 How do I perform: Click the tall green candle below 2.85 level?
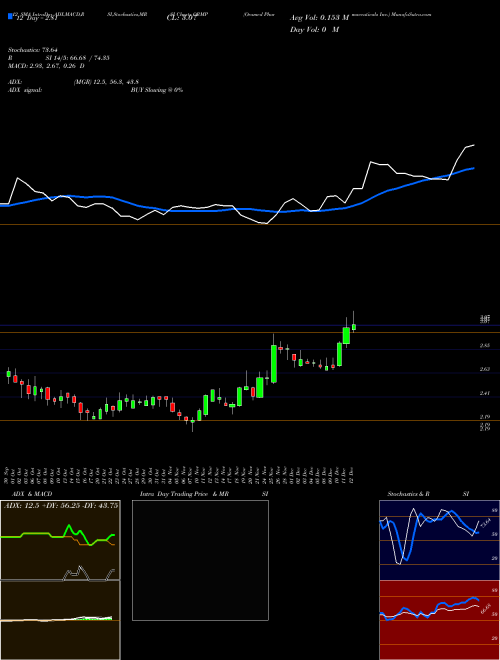click(274, 364)
